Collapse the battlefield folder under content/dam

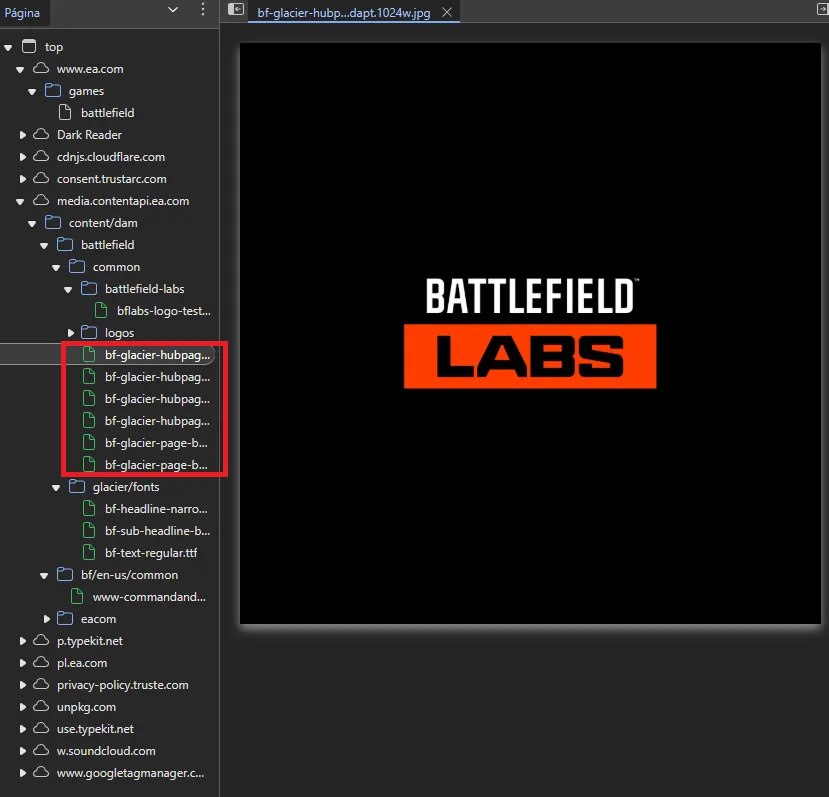click(44, 245)
